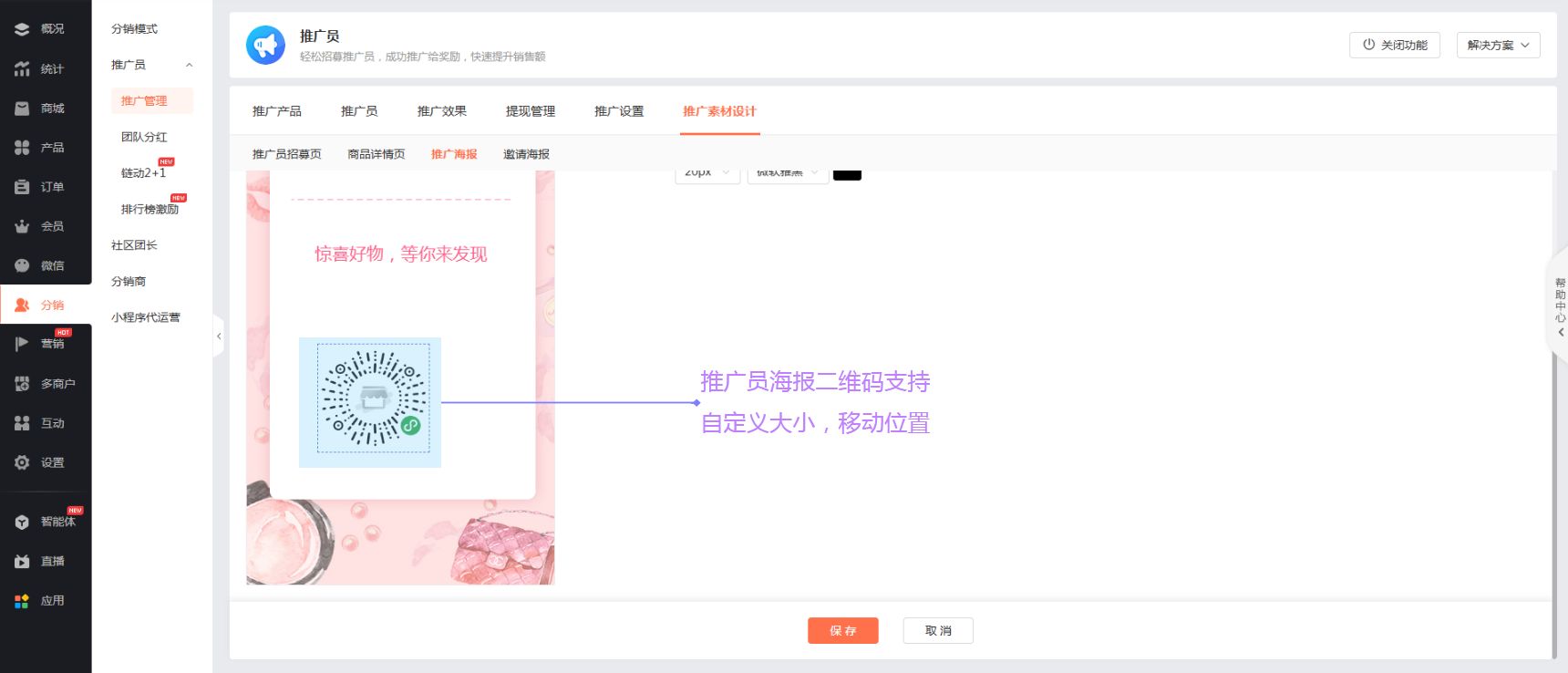Open the 产品 products grid icon
Viewport: 1568px width, 673px height.
click(22, 148)
